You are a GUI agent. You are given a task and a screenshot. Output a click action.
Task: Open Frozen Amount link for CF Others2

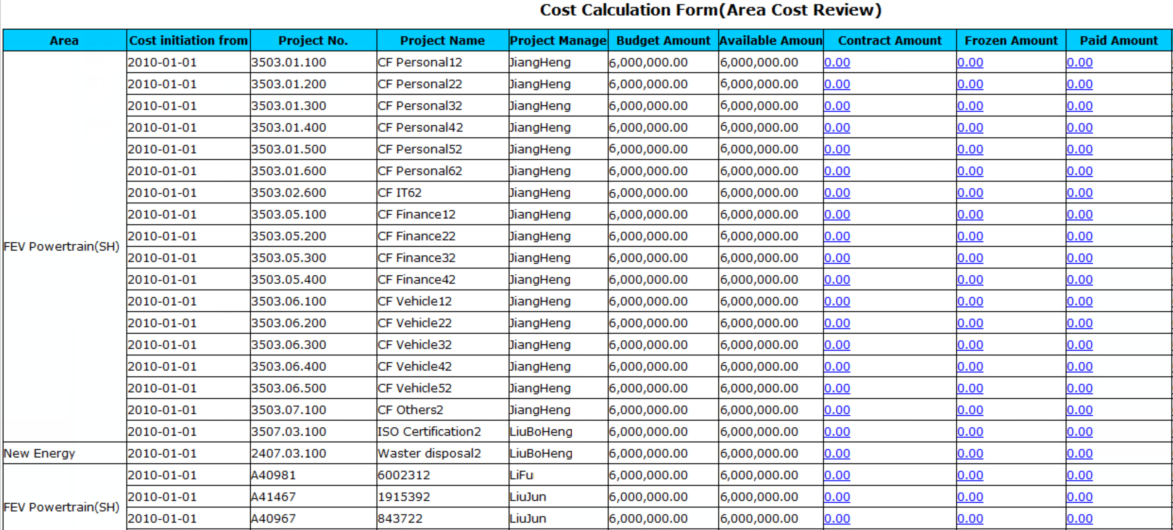pos(969,410)
